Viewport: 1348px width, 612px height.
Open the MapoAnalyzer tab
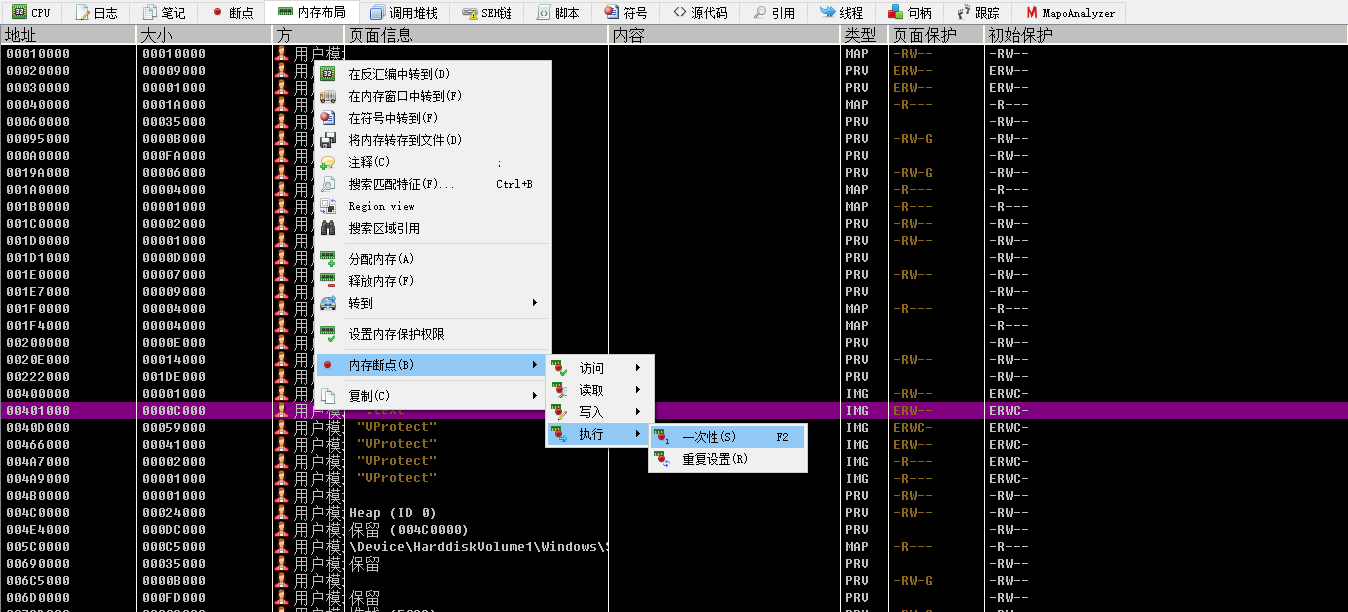(1067, 13)
